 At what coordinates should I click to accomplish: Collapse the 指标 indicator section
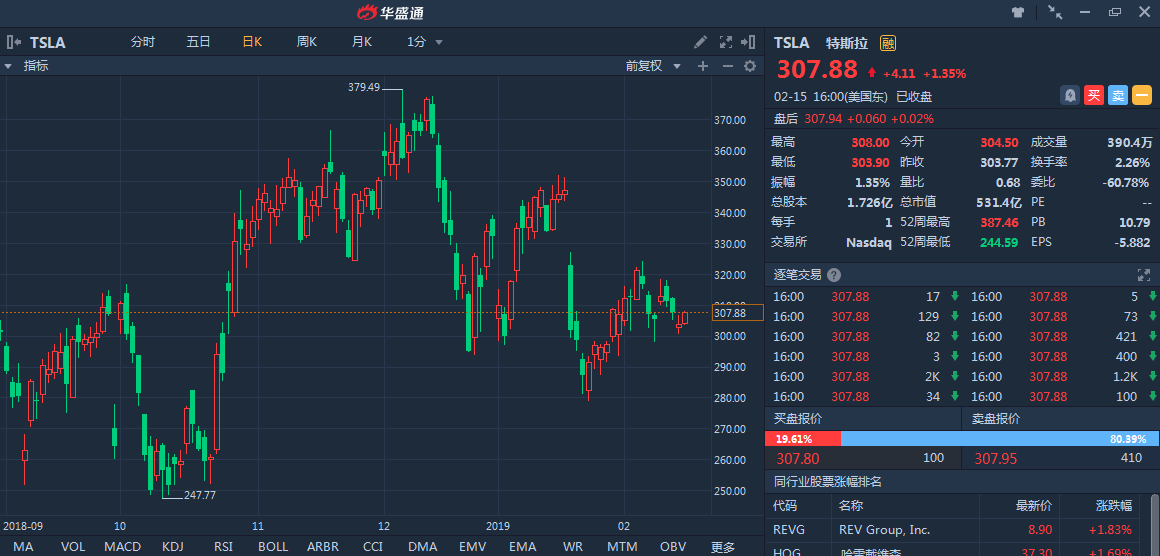(x=8, y=66)
